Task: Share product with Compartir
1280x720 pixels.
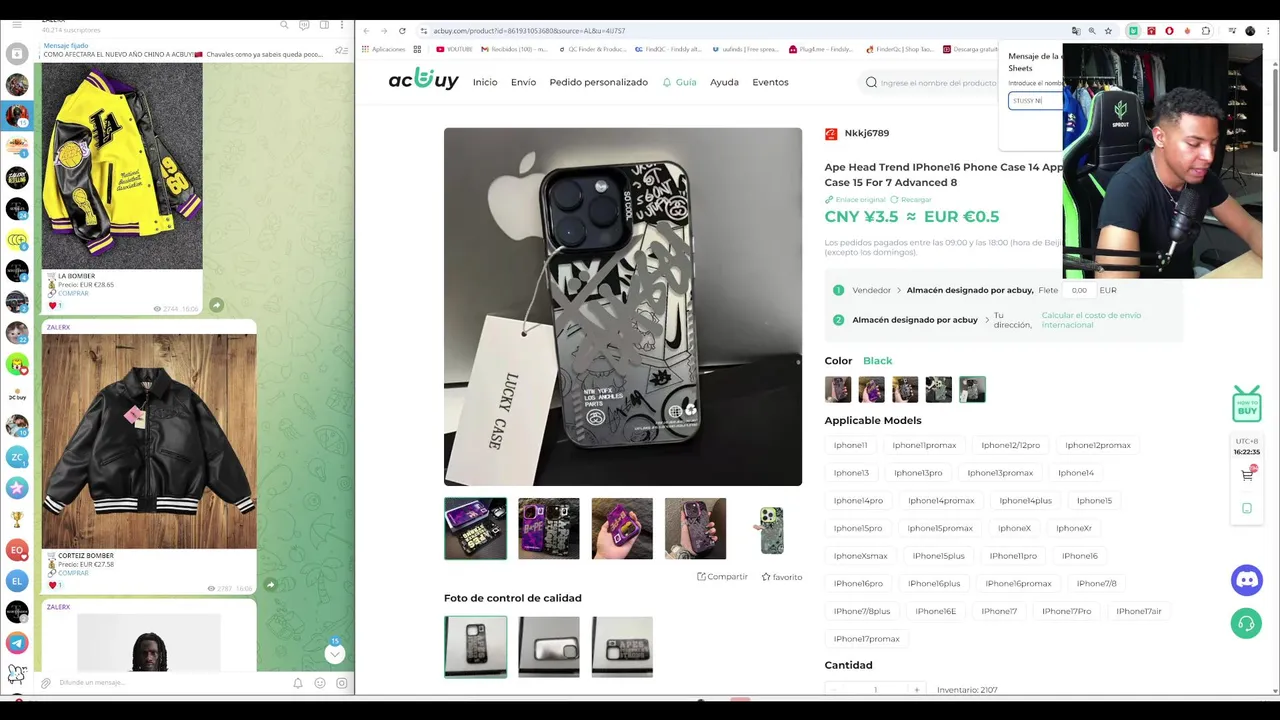Action: pos(722,576)
